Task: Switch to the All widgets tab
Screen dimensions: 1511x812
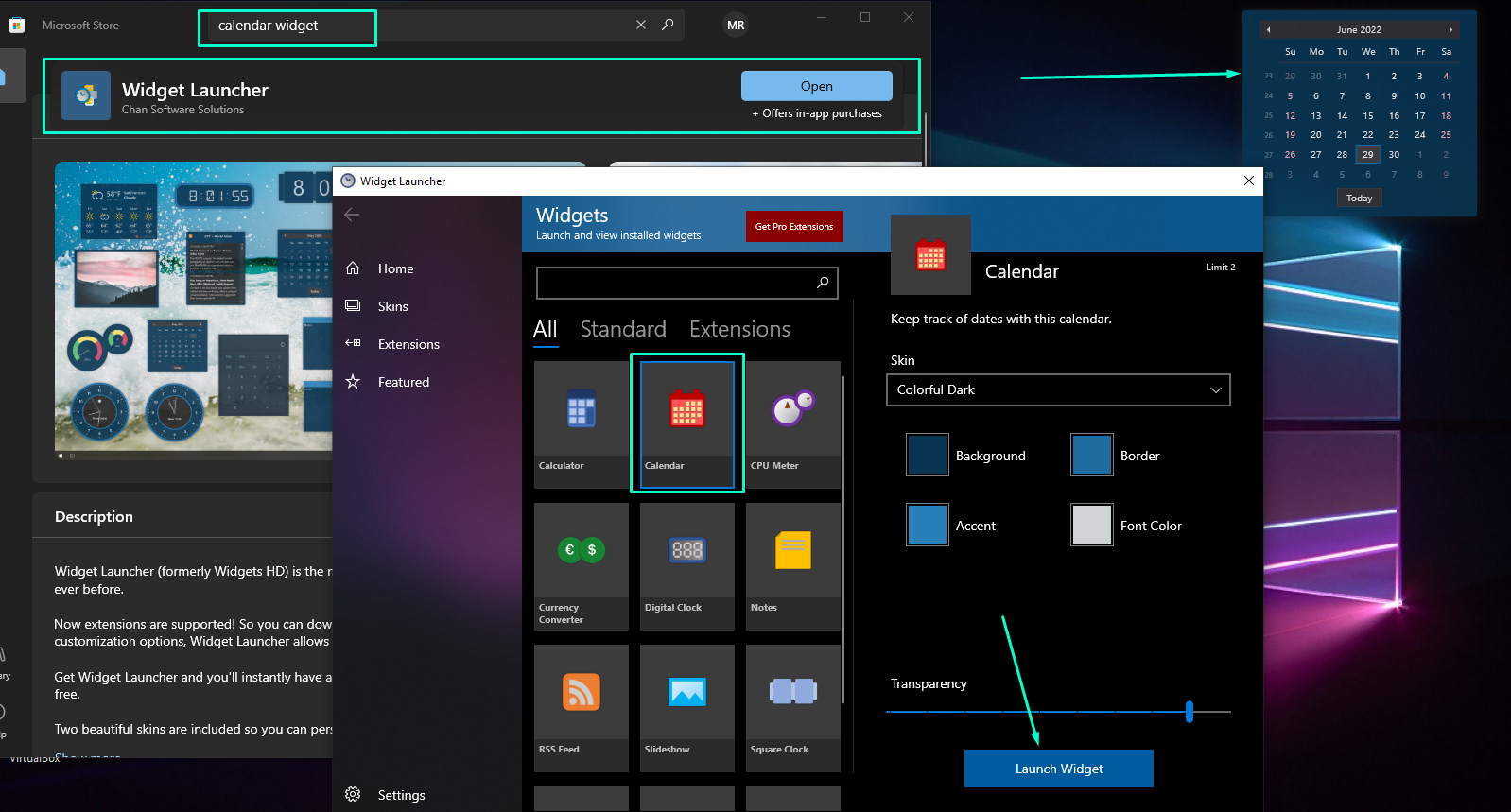Action: point(545,329)
